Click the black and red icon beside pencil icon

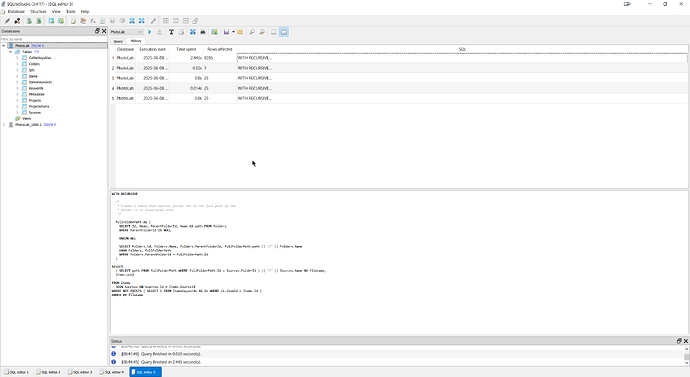point(17,21)
